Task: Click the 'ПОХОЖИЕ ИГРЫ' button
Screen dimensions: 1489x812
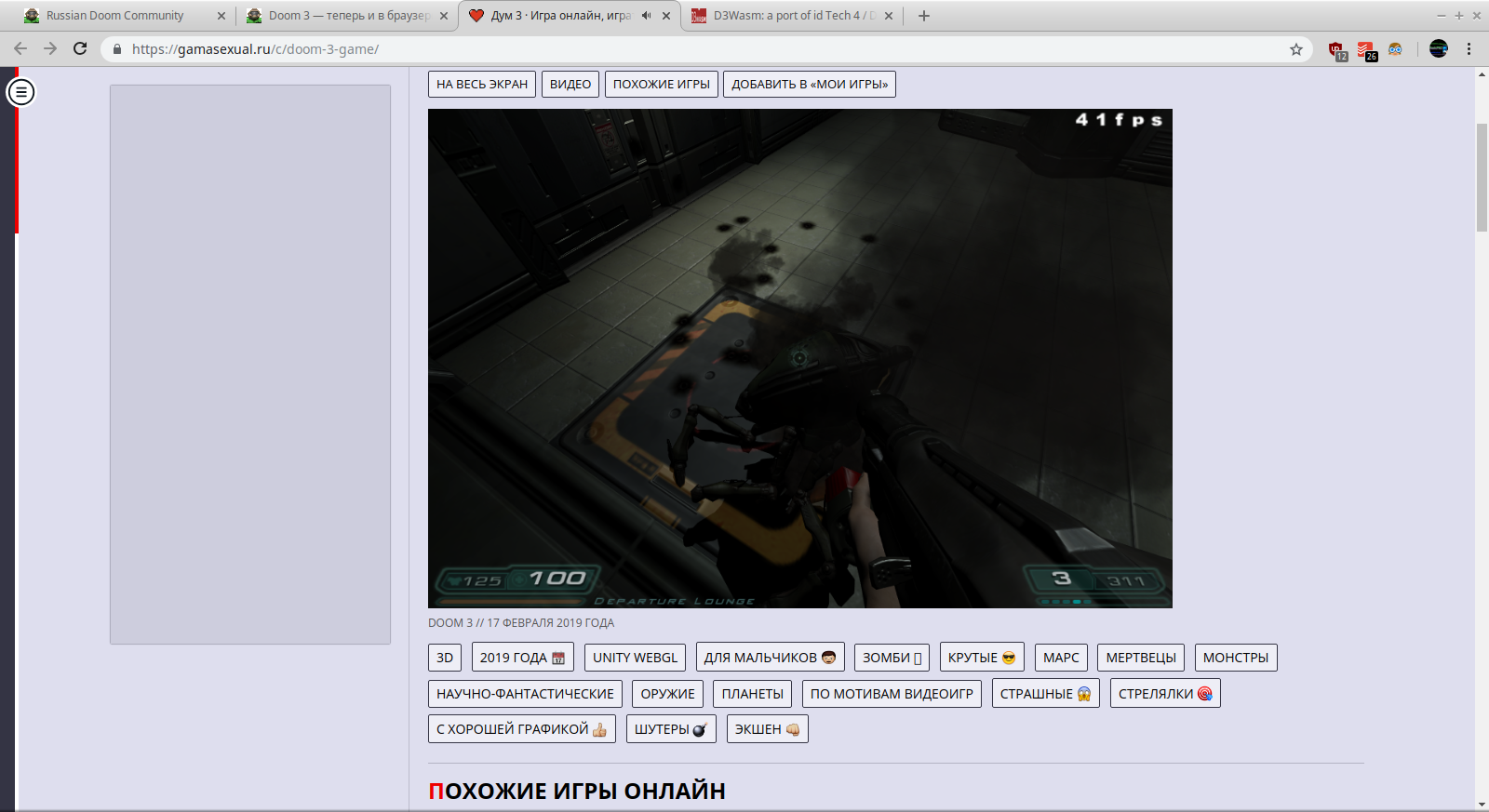Action: click(662, 84)
